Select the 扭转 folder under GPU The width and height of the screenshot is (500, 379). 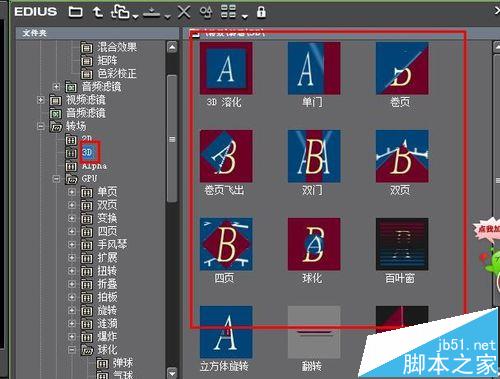click(x=107, y=271)
